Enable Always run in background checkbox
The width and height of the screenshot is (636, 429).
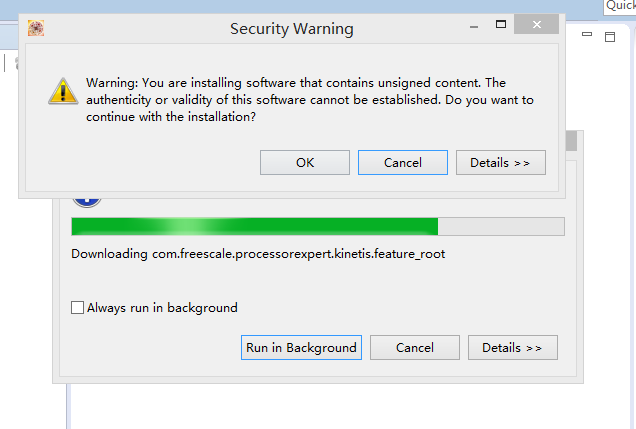coord(78,308)
